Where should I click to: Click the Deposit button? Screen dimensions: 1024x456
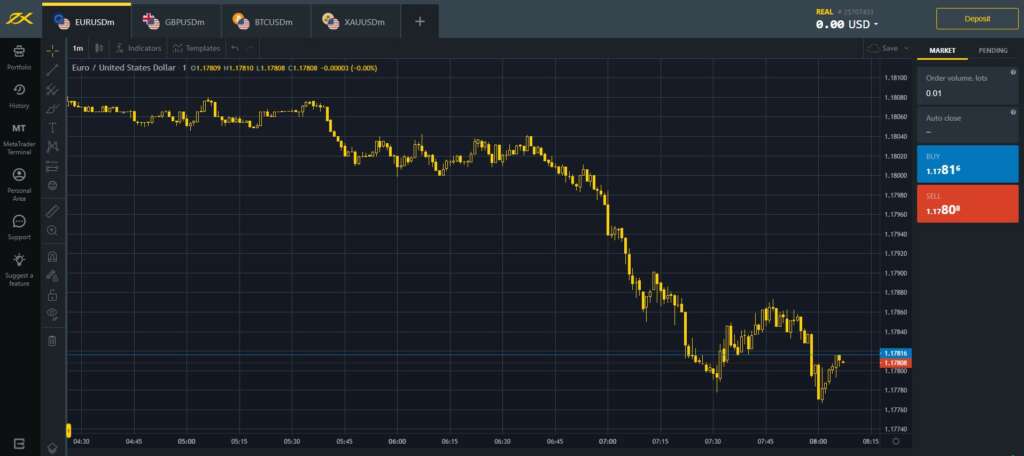point(977,19)
